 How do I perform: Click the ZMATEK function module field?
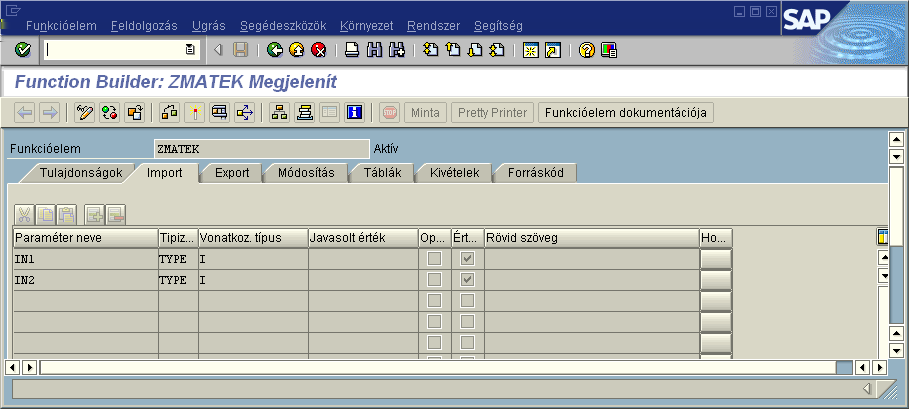(261, 149)
